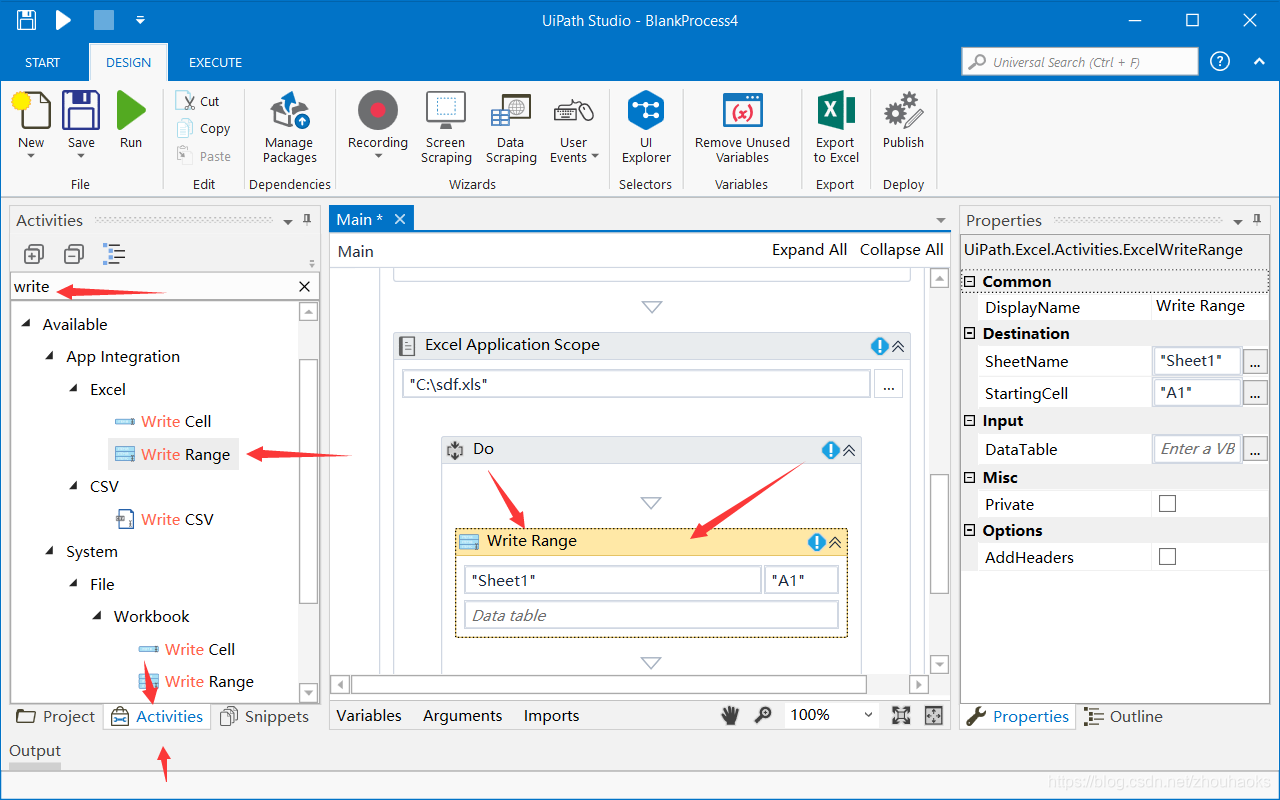Toggle the AddHeaders checkbox
This screenshot has width=1280, height=800.
pyautogui.click(x=1167, y=556)
